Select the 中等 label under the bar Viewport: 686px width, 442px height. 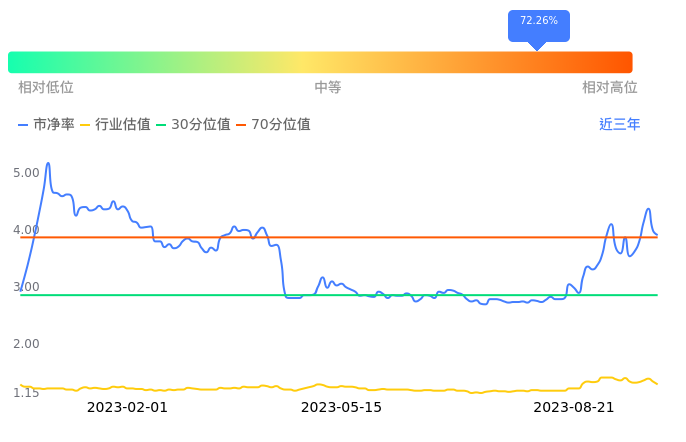pos(328,88)
